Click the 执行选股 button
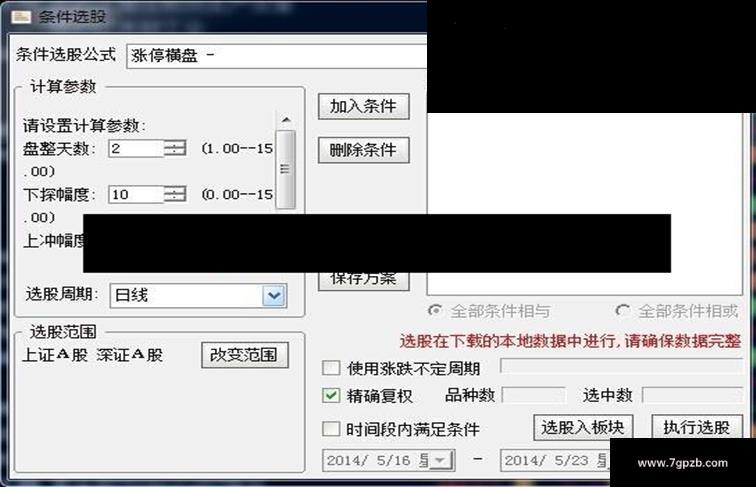This screenshot has width=756, height=487. coord(697,427)
